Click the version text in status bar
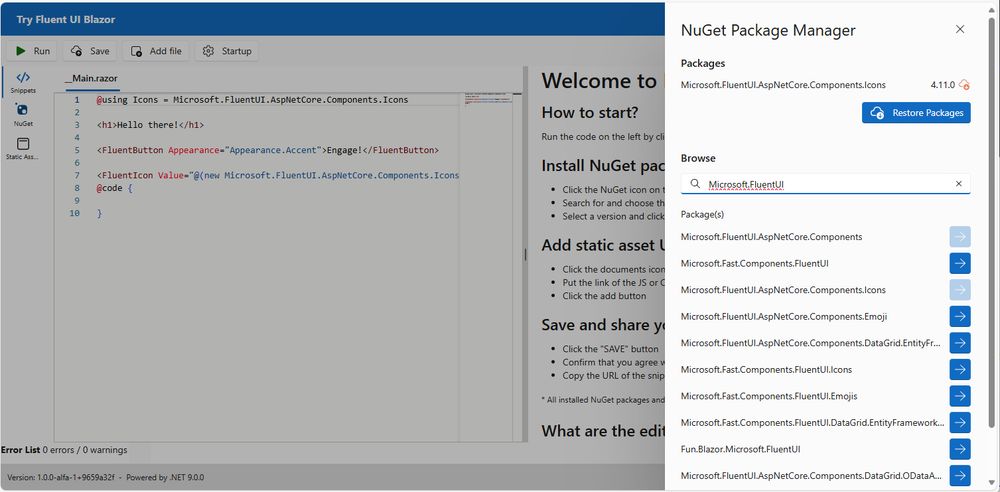The height and width of the screenshot is (492, 1000). (61, 477)
